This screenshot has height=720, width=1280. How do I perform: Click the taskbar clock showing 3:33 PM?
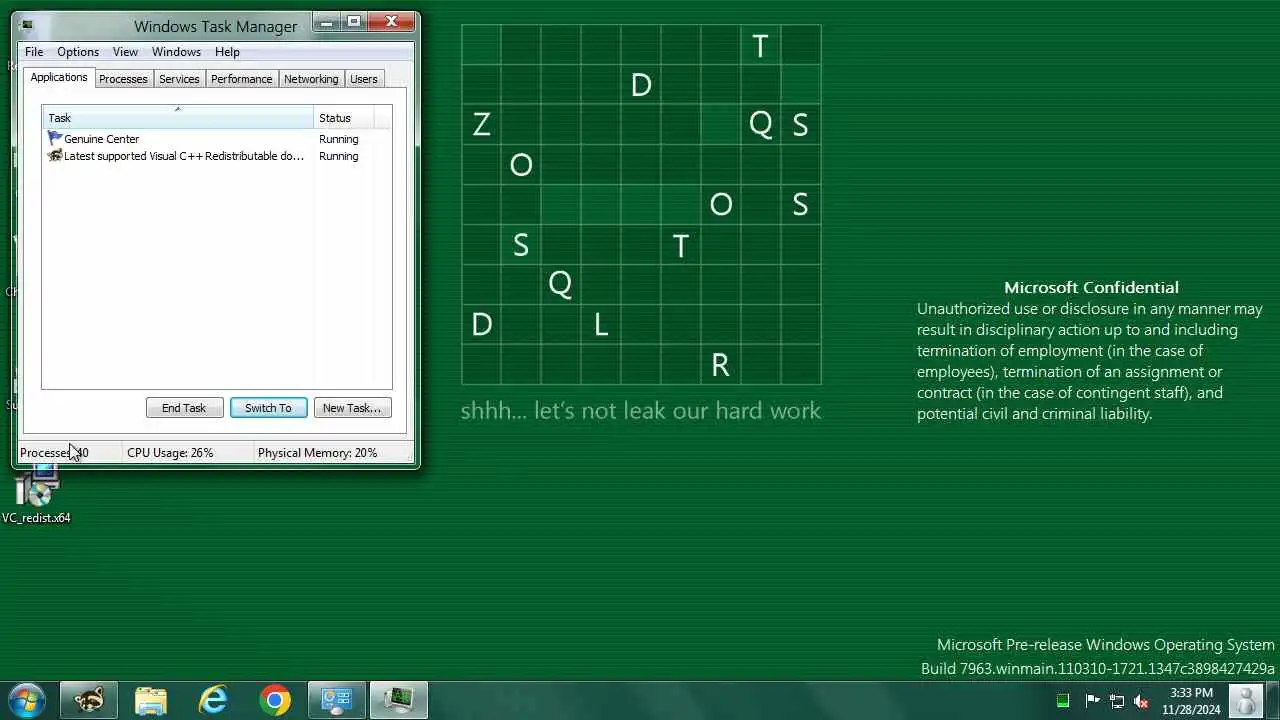click(x=1191, y=701)
